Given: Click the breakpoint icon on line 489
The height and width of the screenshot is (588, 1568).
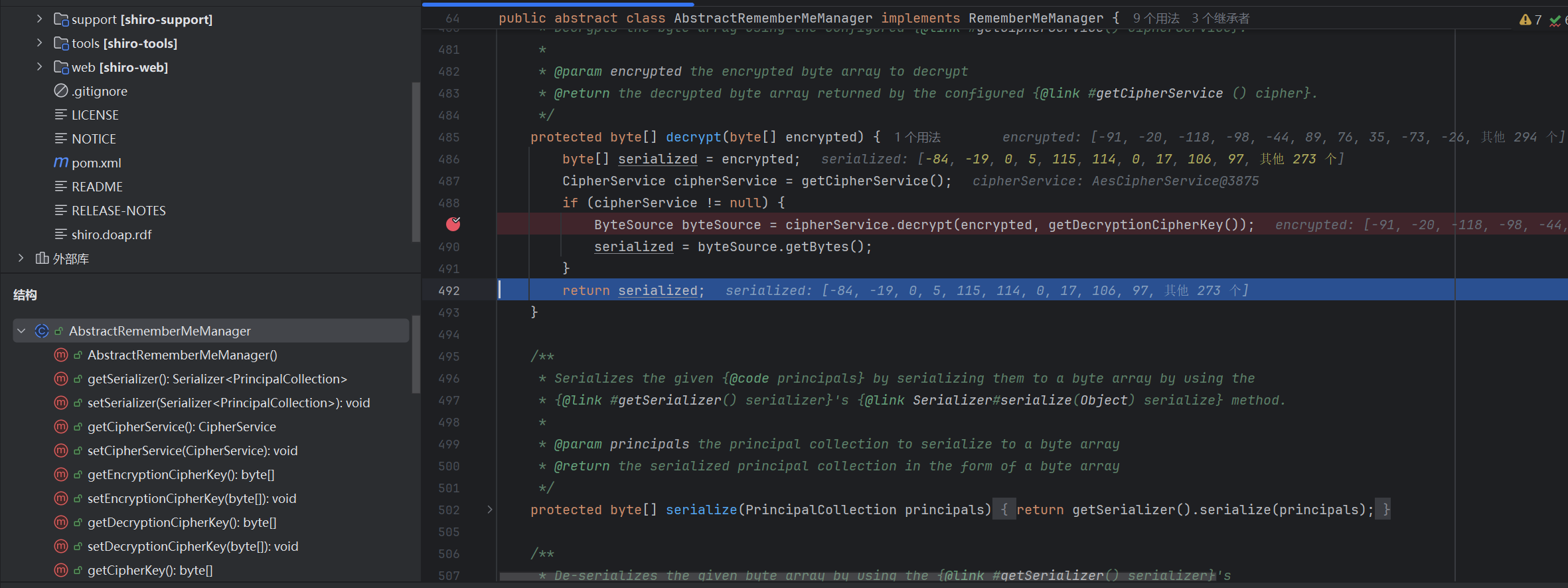Looking at the screenshot, I should [x=453, y=225].
